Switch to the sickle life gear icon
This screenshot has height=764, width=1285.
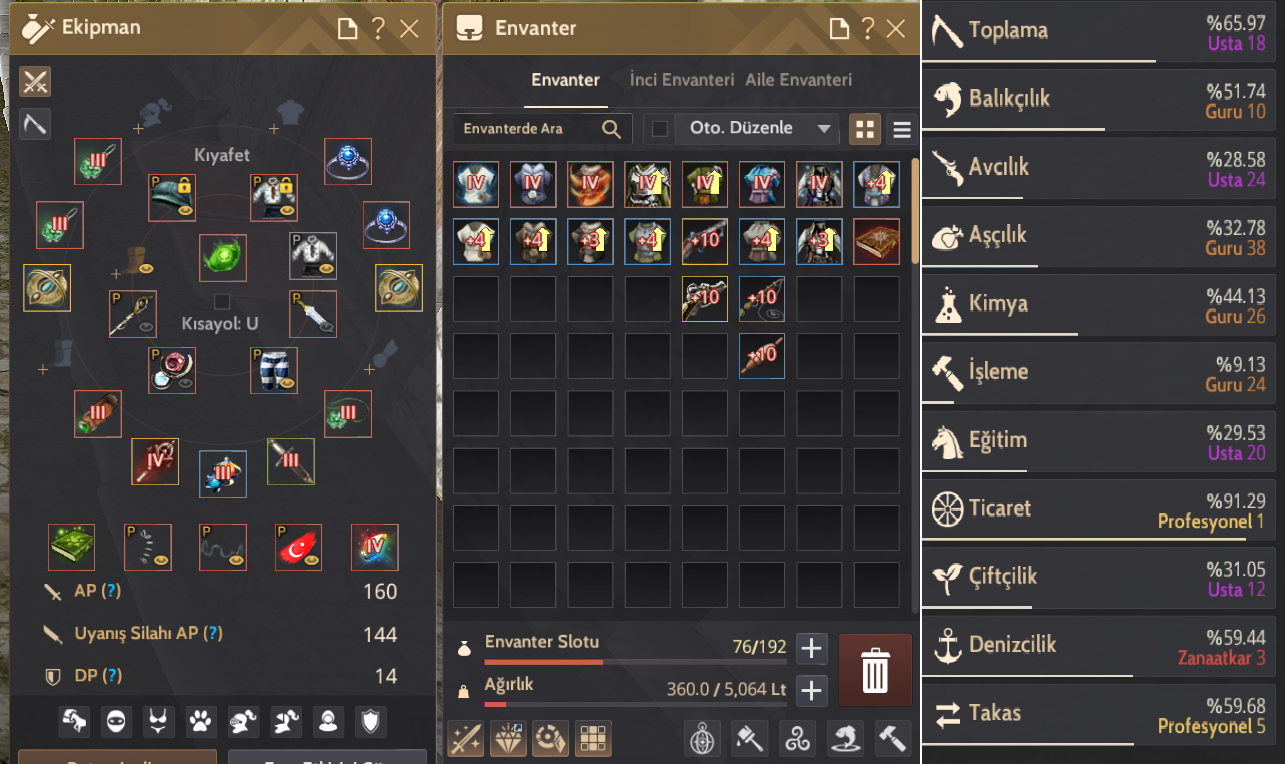(35, 124)
